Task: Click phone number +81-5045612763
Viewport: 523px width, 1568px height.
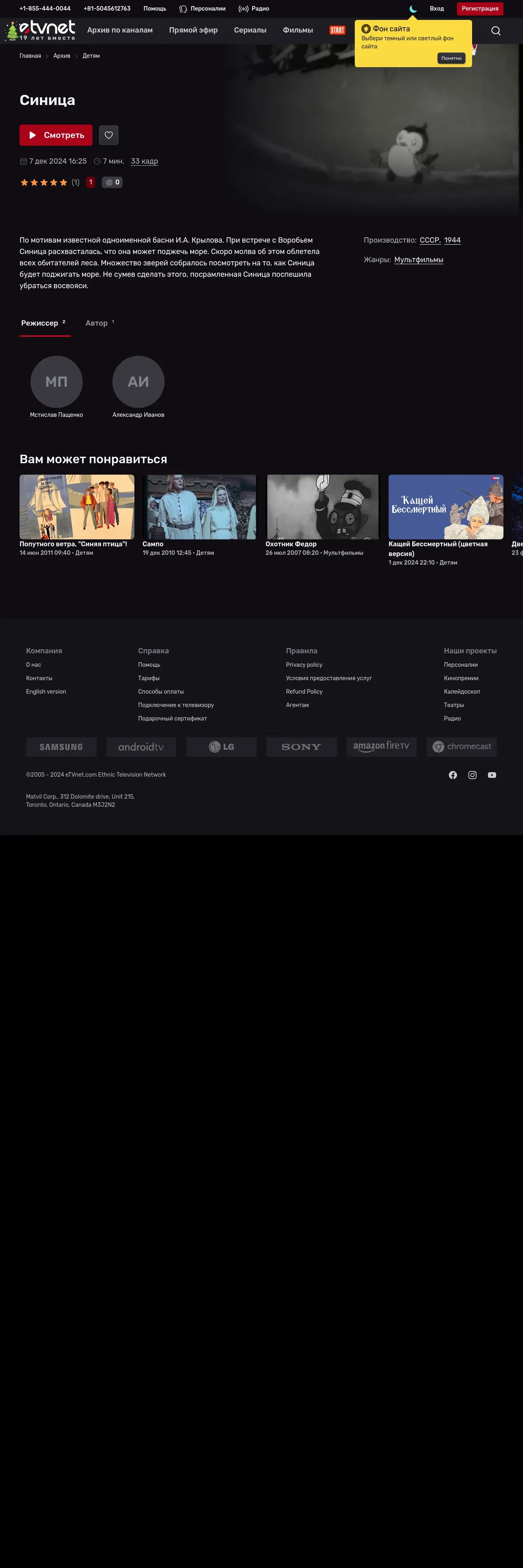Action: [107, 9]
